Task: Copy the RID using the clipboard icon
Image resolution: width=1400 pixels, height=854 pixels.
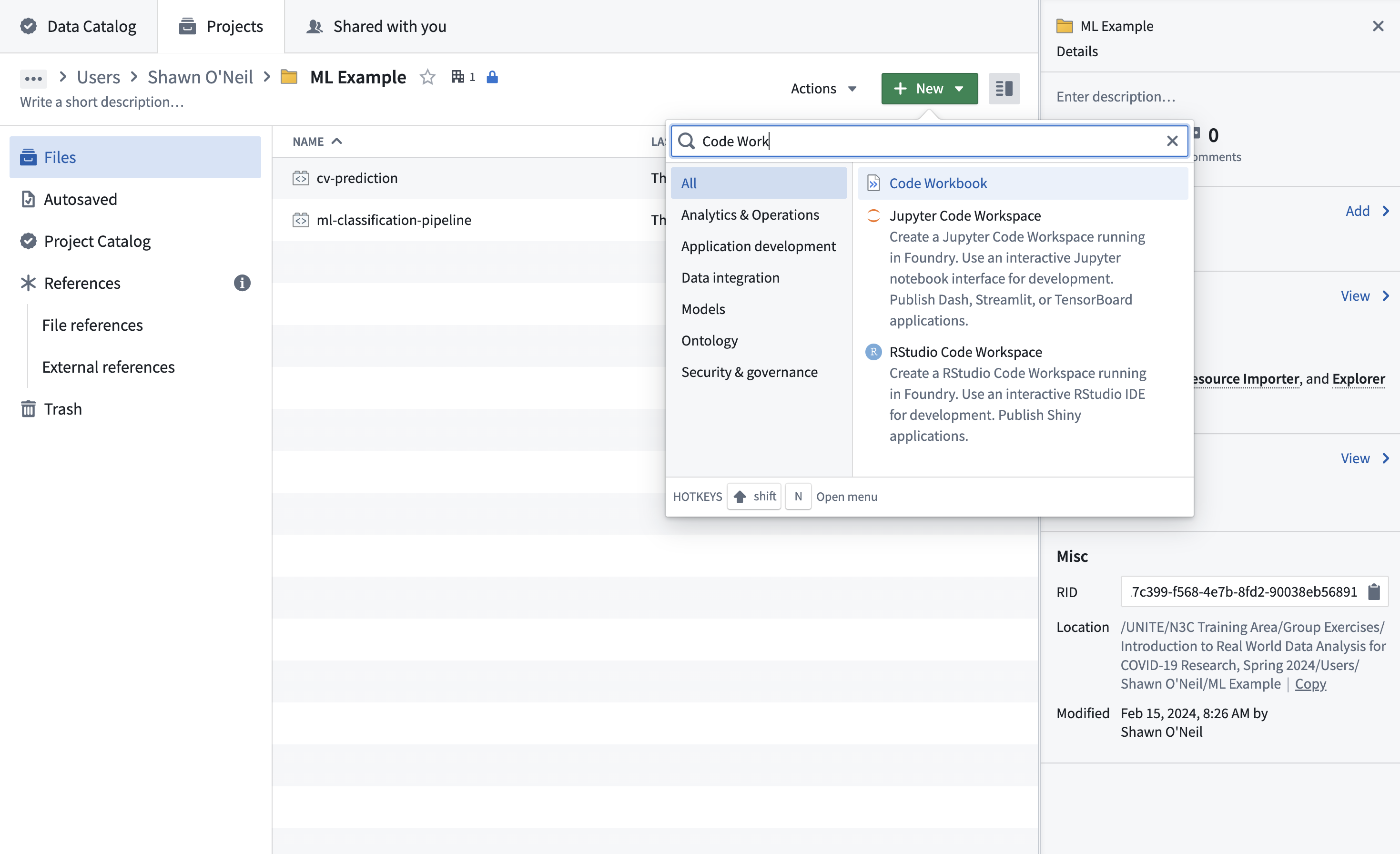Action: pos(1374,591)
